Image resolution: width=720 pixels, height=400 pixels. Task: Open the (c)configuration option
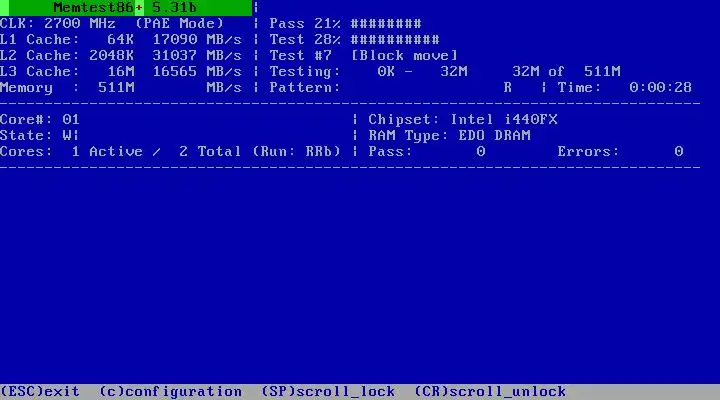[x=170, y=392]
